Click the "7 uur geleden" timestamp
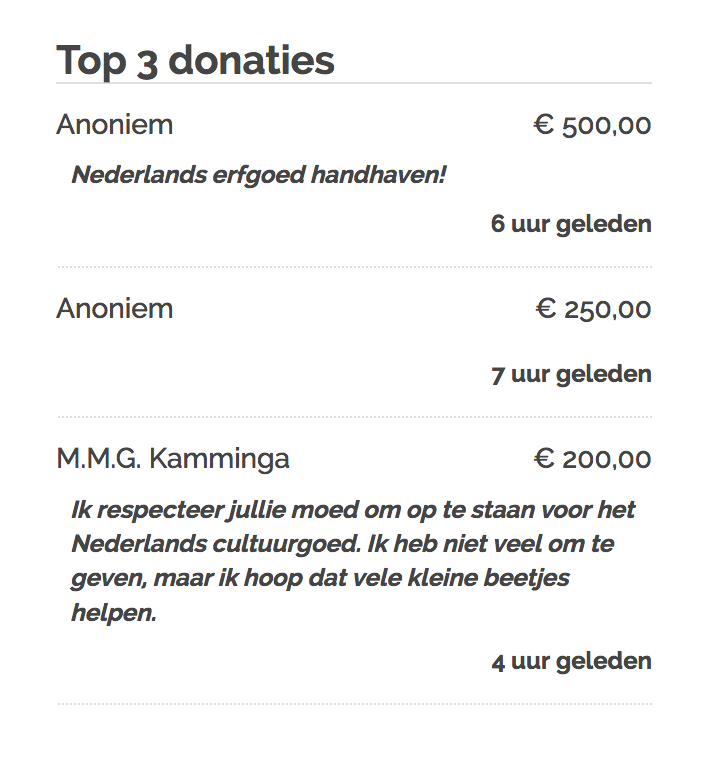This screenshot has width=706, height=768. (571, 375)
